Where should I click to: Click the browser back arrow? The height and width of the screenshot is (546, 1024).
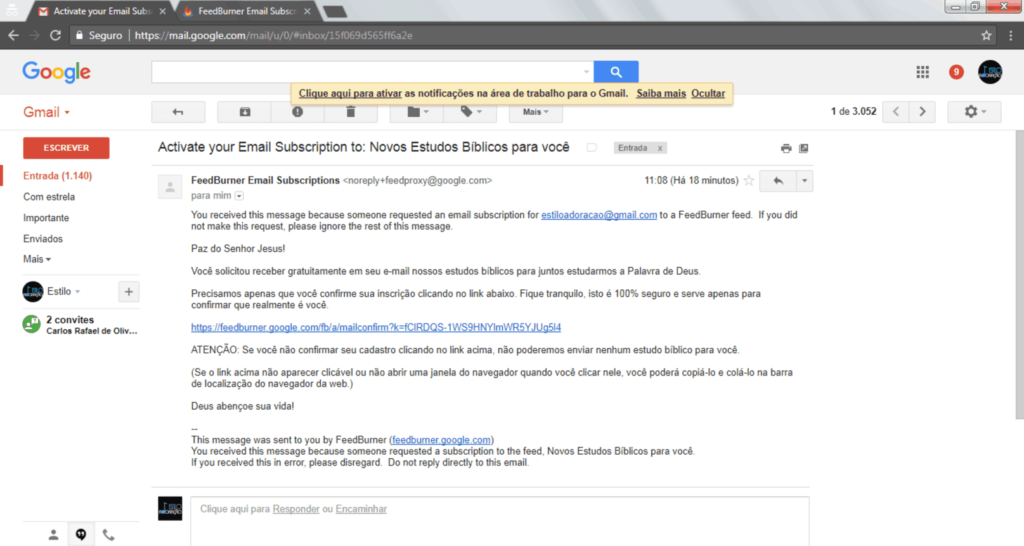click(x=13, y=35)
